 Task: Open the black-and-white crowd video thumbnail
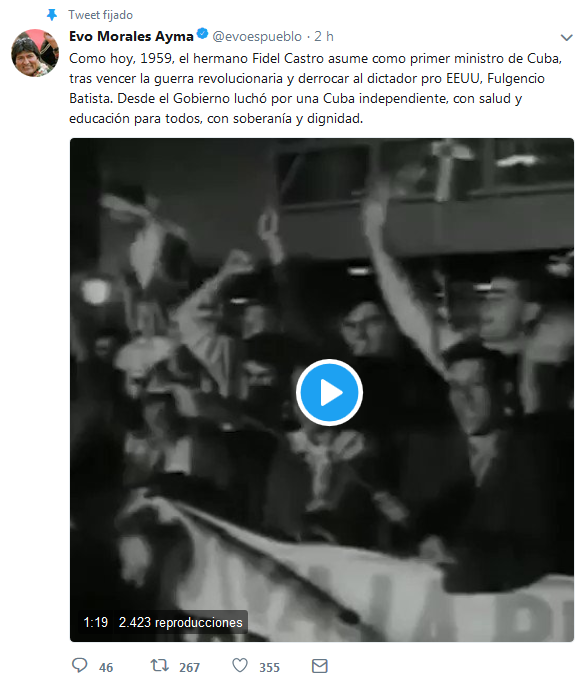322,390
